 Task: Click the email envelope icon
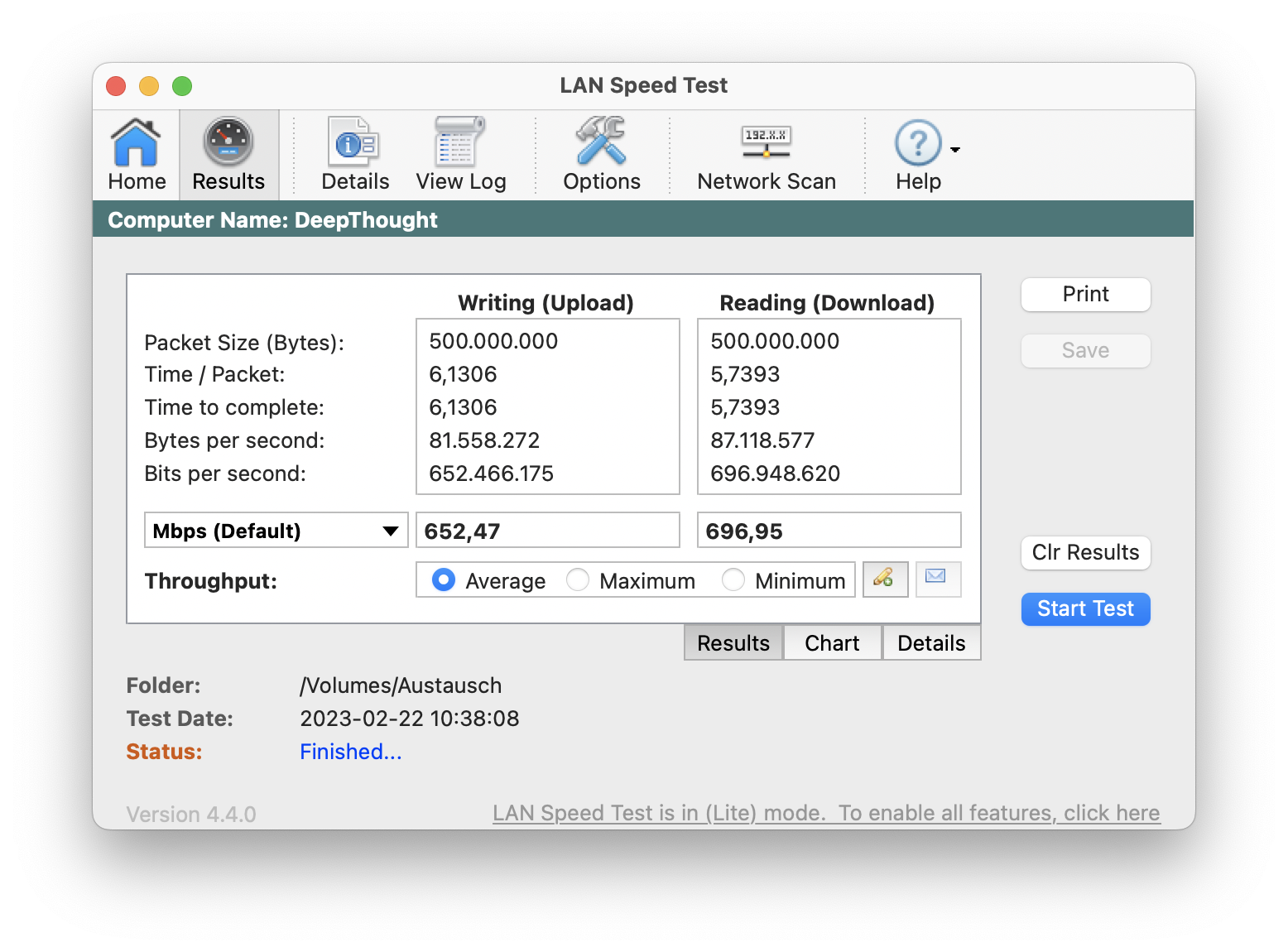pyautogui.click(x=937, y=579)
